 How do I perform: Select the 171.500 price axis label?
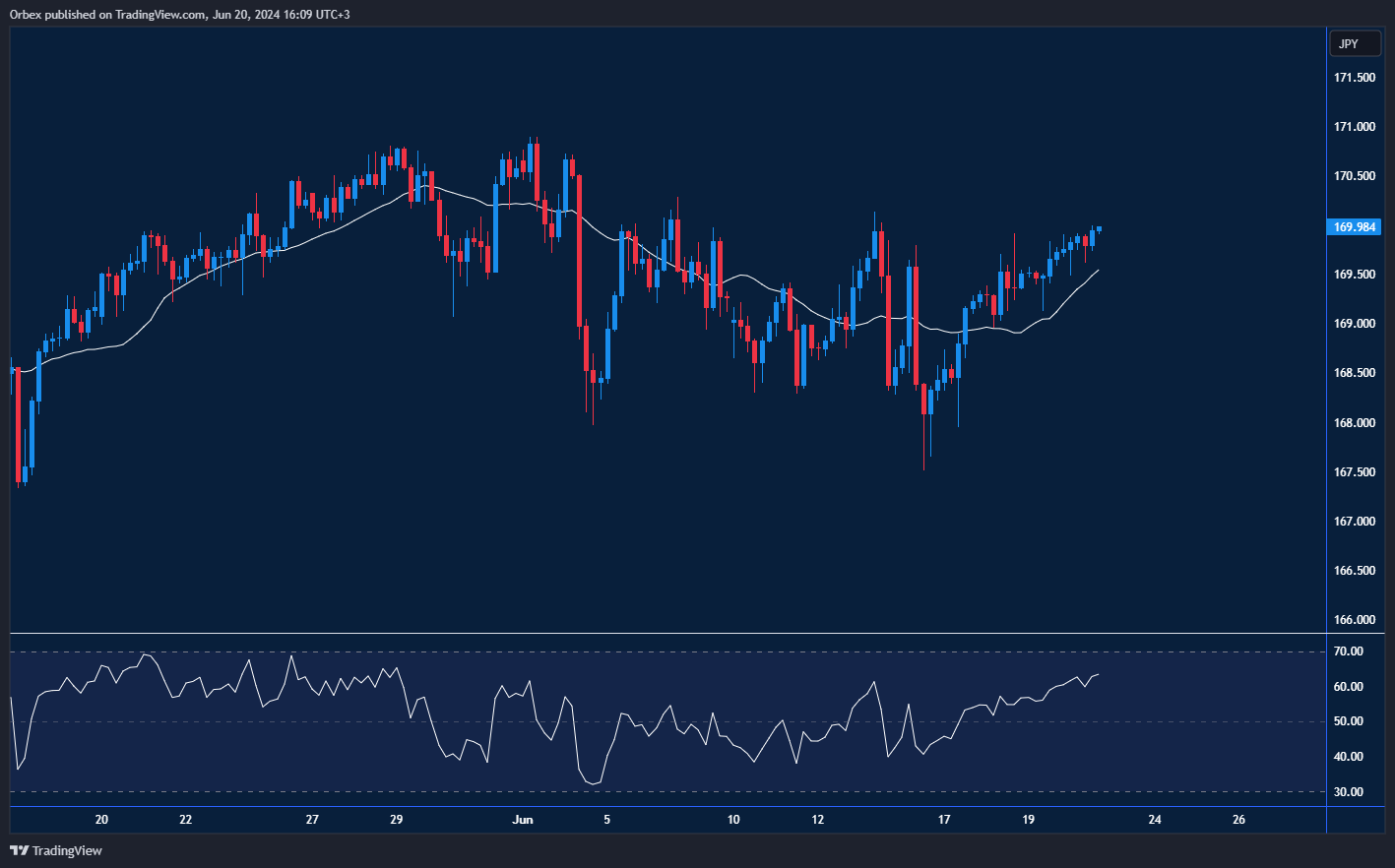[1354, 78]
